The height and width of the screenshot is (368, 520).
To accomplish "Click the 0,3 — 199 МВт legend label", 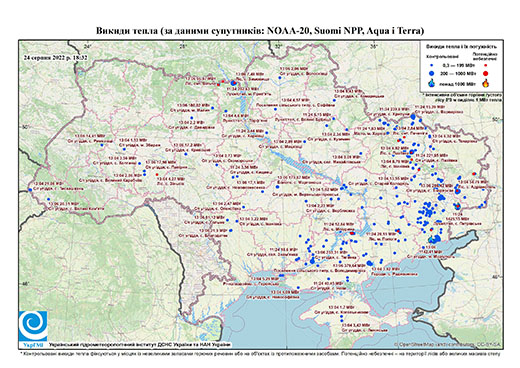I will tap(458, 65).
